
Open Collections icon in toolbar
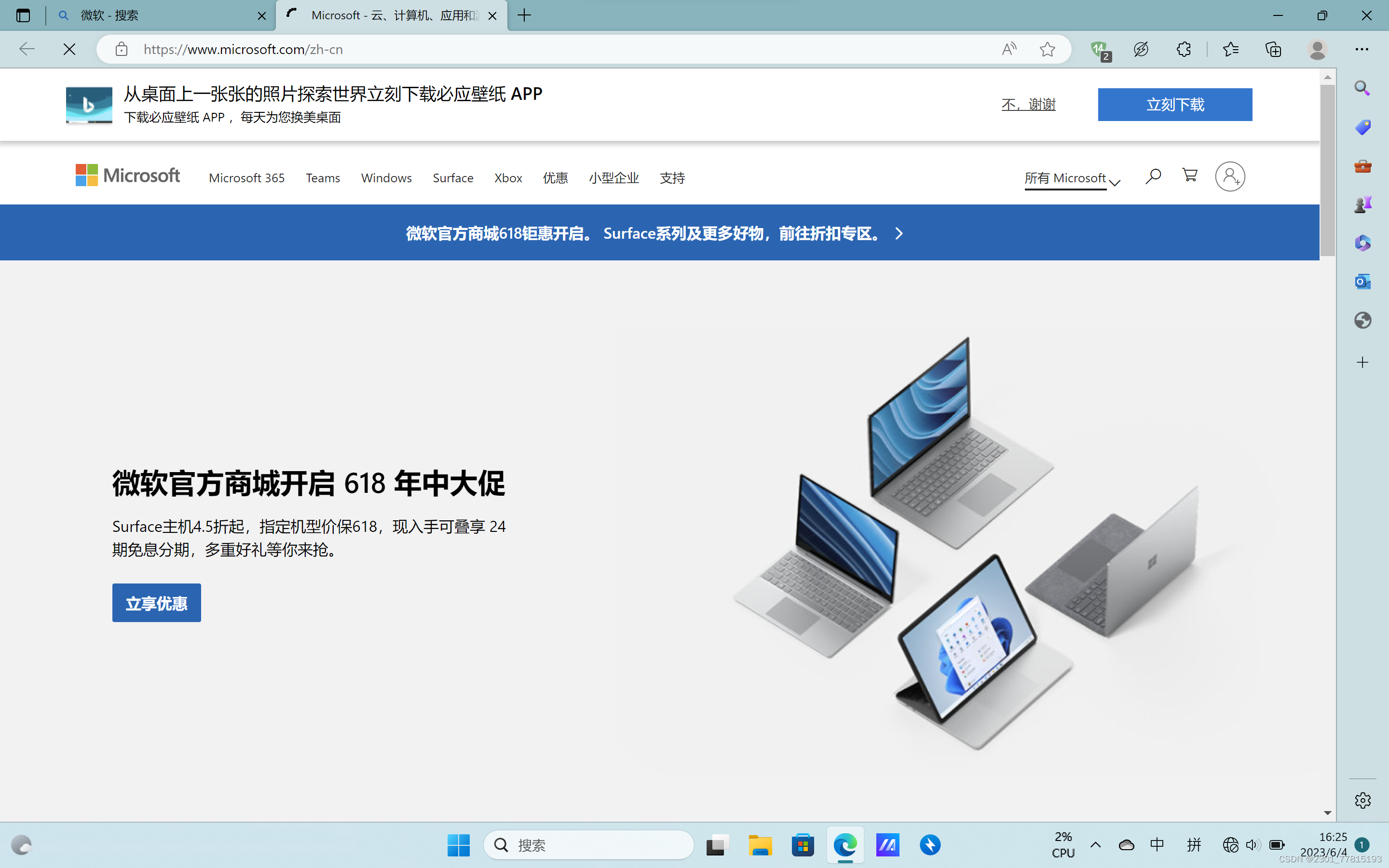tap(1273, 49)
